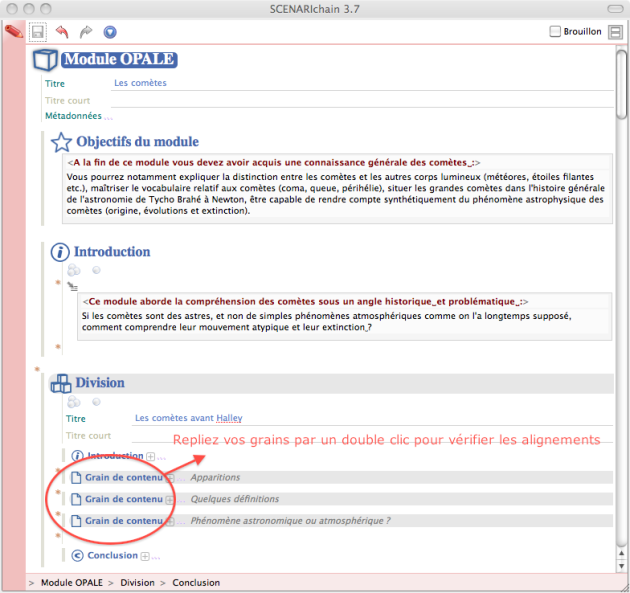This screenshot has height=593, width=630.
Task: Select the Objectifs du module heading
Action: click(137, 142)
